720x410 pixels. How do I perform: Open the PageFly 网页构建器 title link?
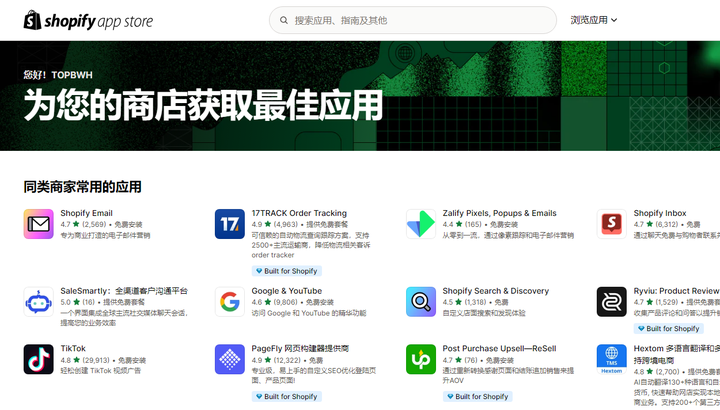tap(300, 348)
